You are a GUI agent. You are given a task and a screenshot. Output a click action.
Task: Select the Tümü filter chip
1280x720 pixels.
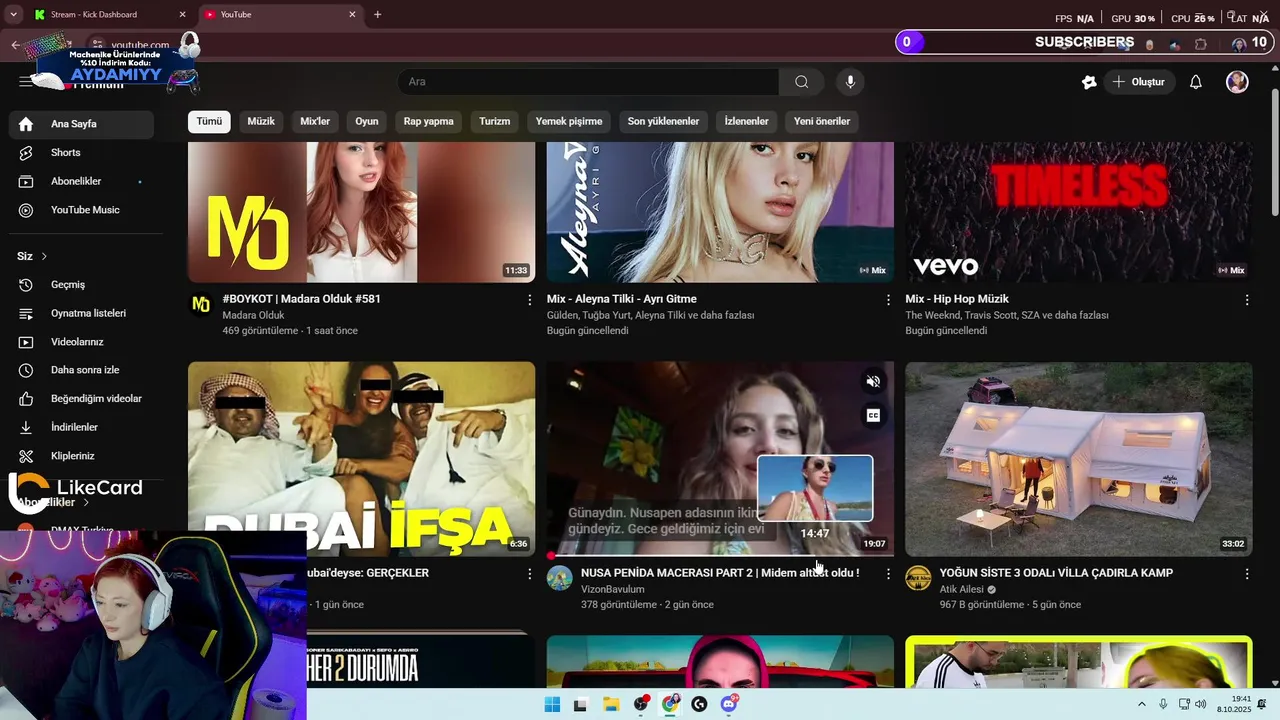(x=209, y=122)
